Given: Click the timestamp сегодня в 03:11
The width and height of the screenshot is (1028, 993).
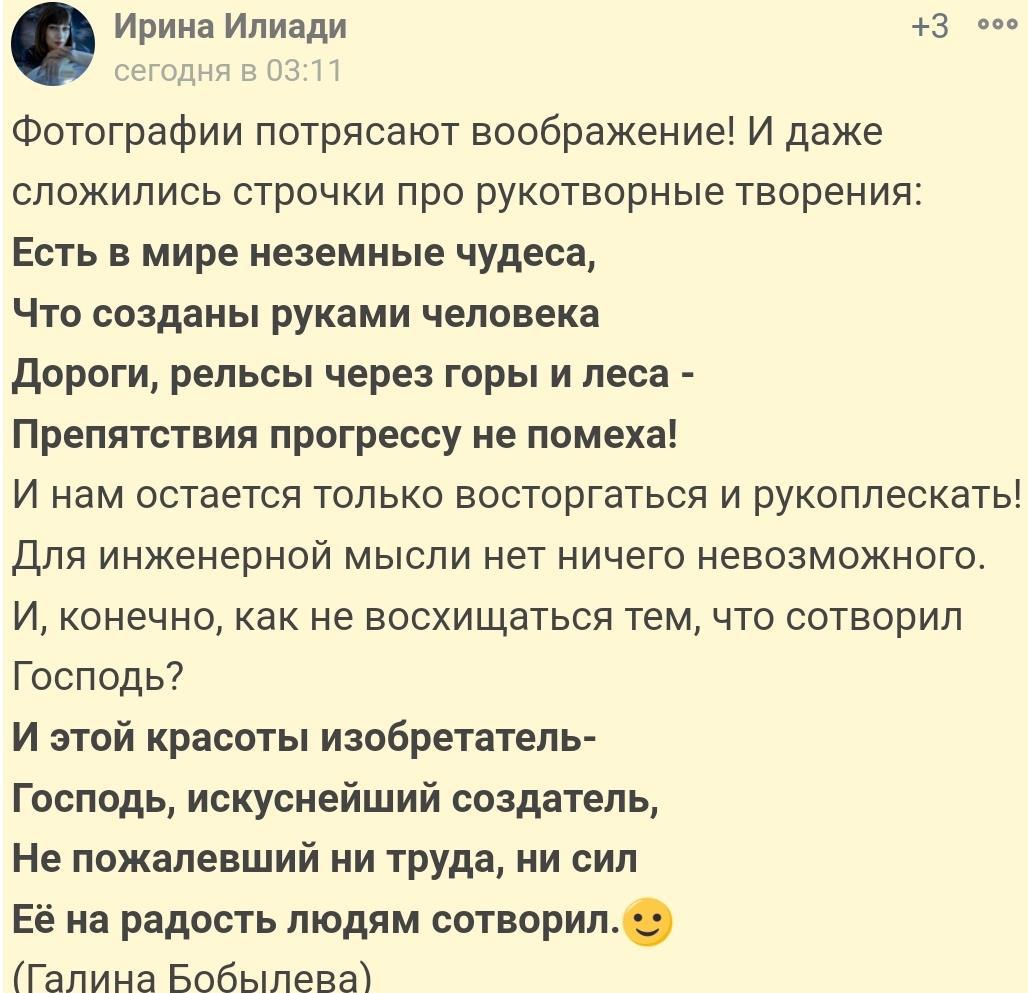Looking at the screenshot, I should (x=228, y=71).
